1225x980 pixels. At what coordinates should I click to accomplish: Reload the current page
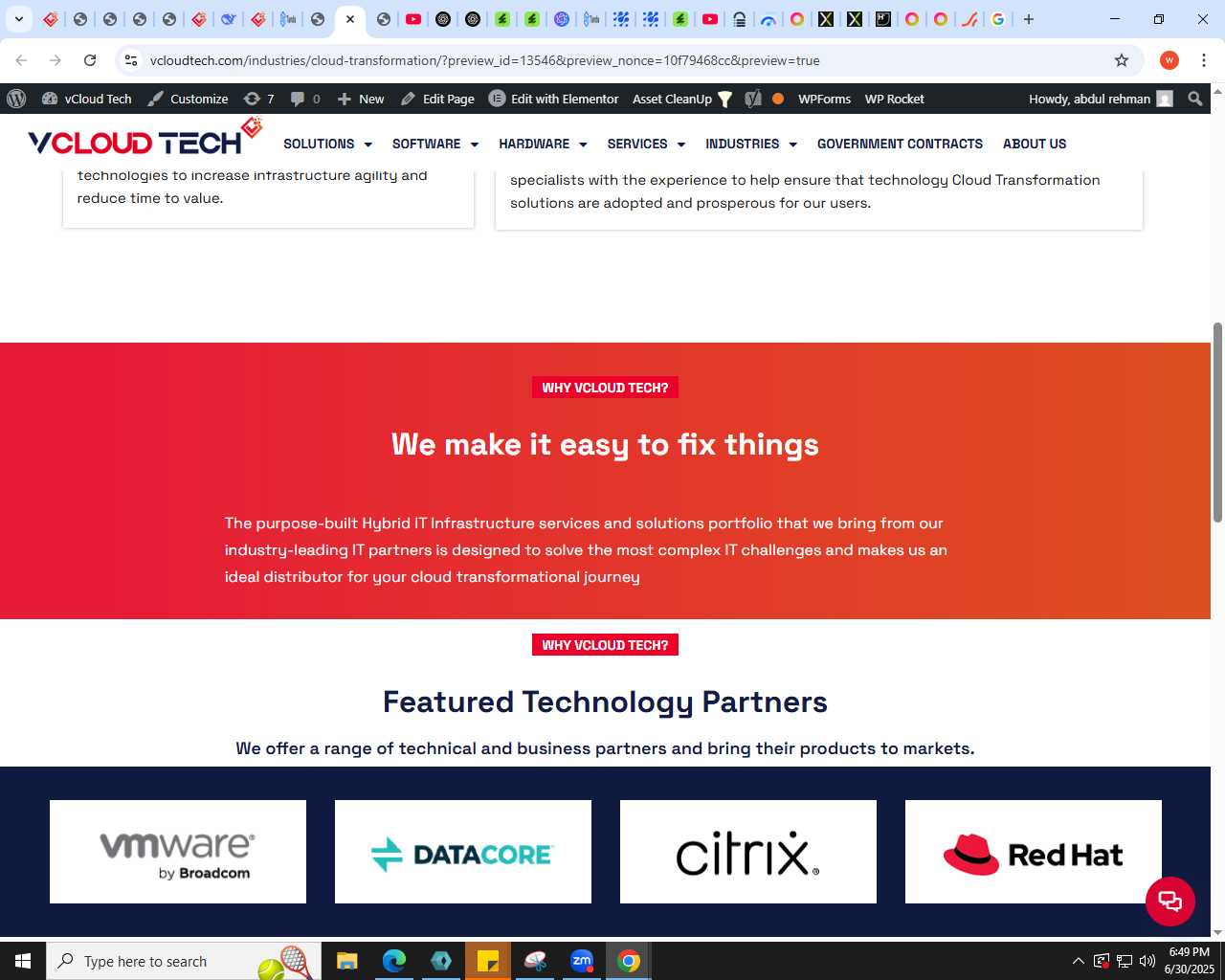click(x=90, y=60)
